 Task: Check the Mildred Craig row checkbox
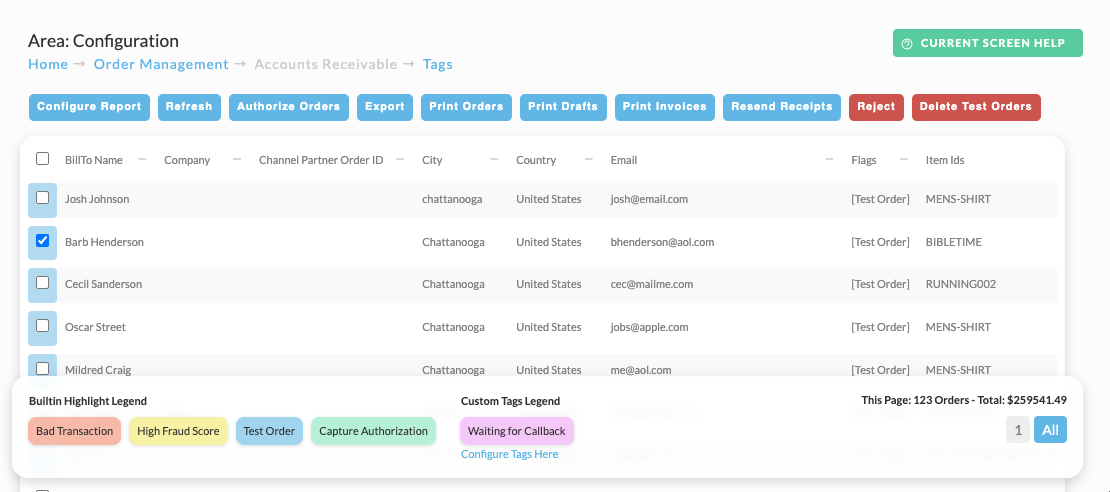pos(42,368)
